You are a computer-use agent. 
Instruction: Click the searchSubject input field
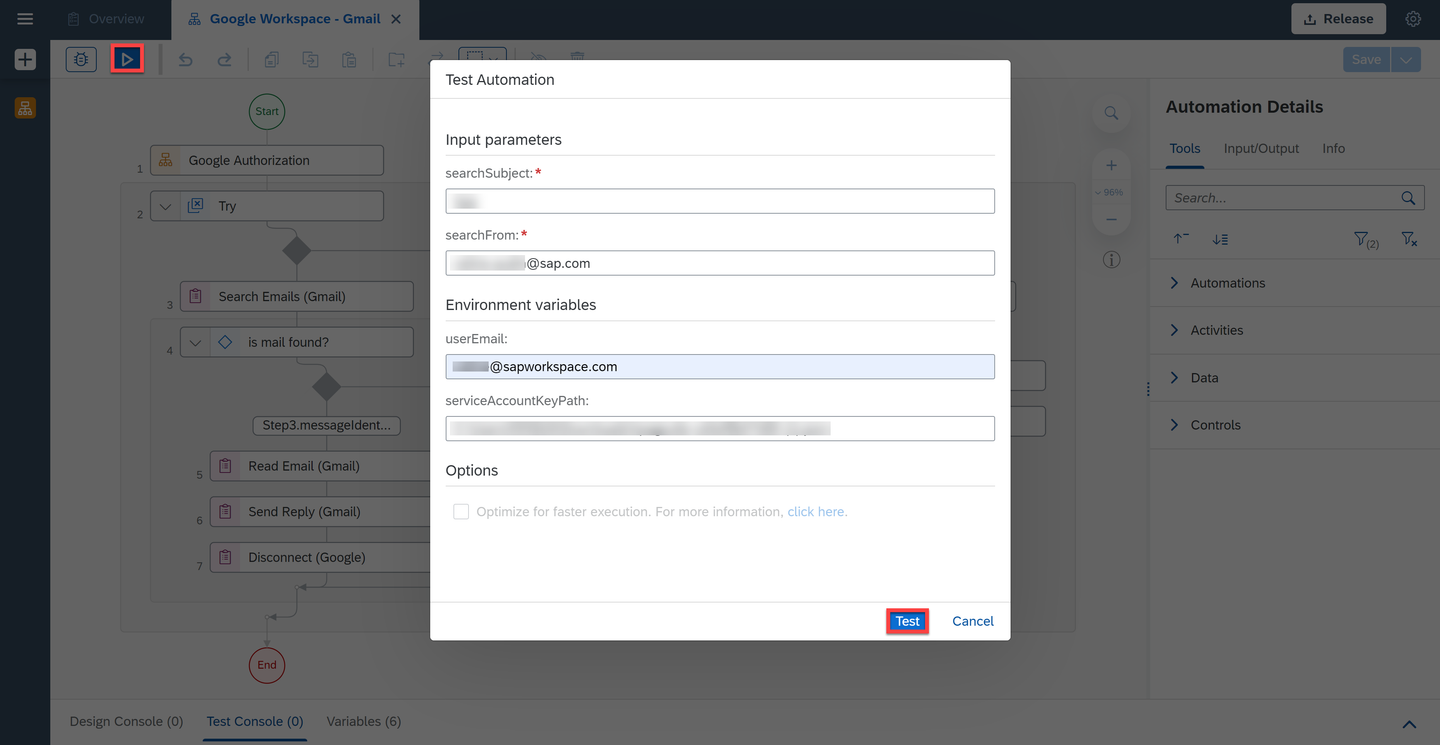pos(720,201)
